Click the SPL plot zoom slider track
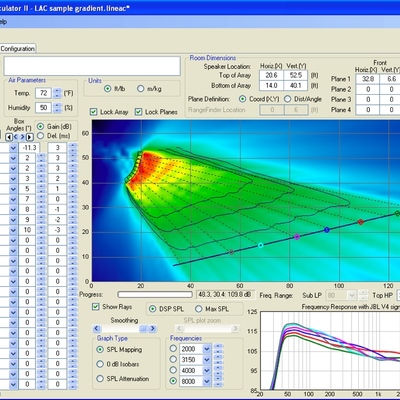 [207, 329]
